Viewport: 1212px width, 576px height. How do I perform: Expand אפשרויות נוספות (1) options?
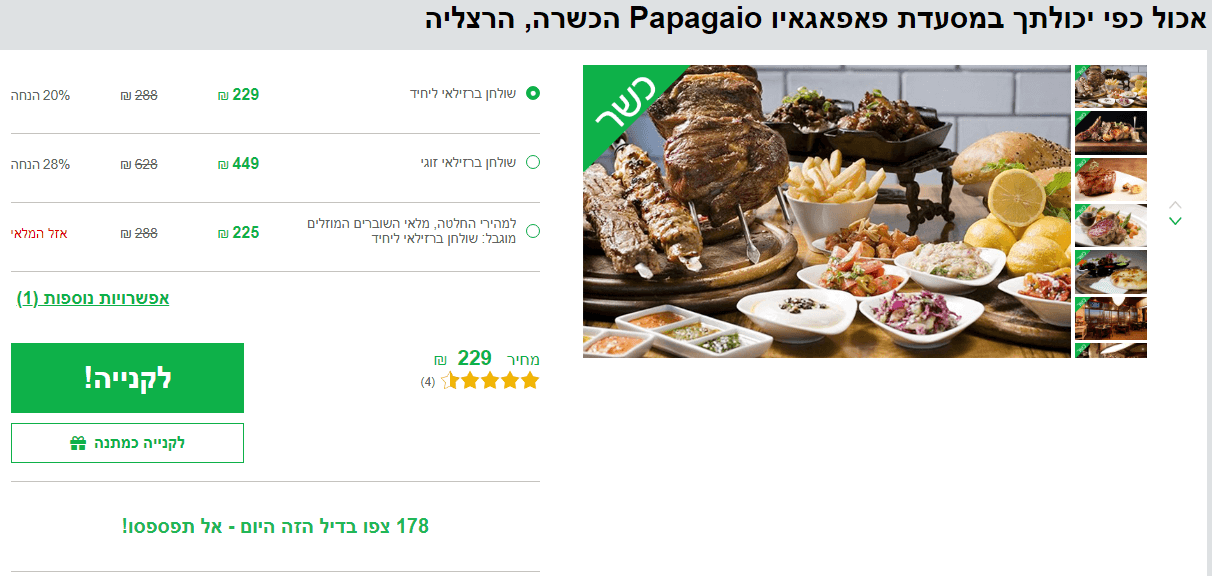[93, 298]
